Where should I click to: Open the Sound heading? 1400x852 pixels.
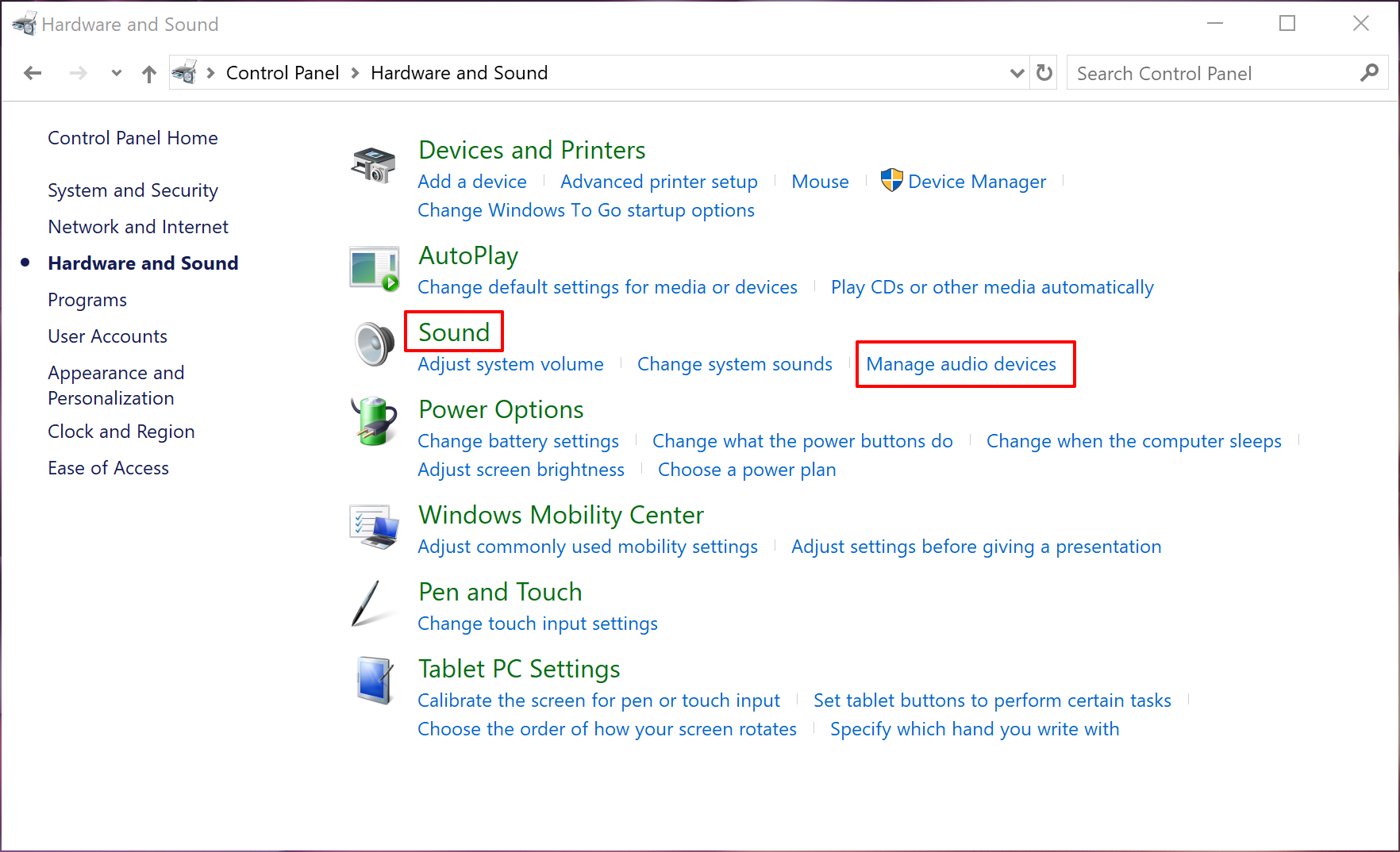click(454, 332)
